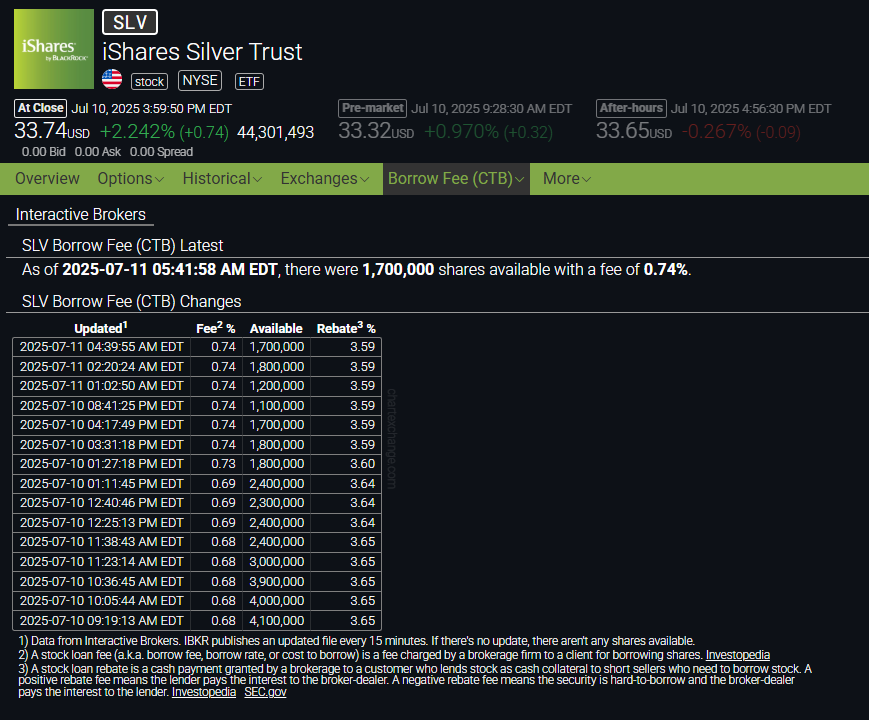
Task: Click the '2025-07-11 02:20:24 AM EDT' timestamp
Action: tap(101, 367)
